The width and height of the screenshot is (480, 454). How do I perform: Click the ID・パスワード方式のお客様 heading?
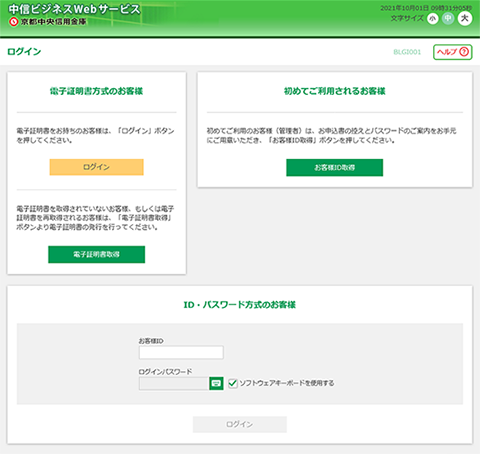click(240, 305)
